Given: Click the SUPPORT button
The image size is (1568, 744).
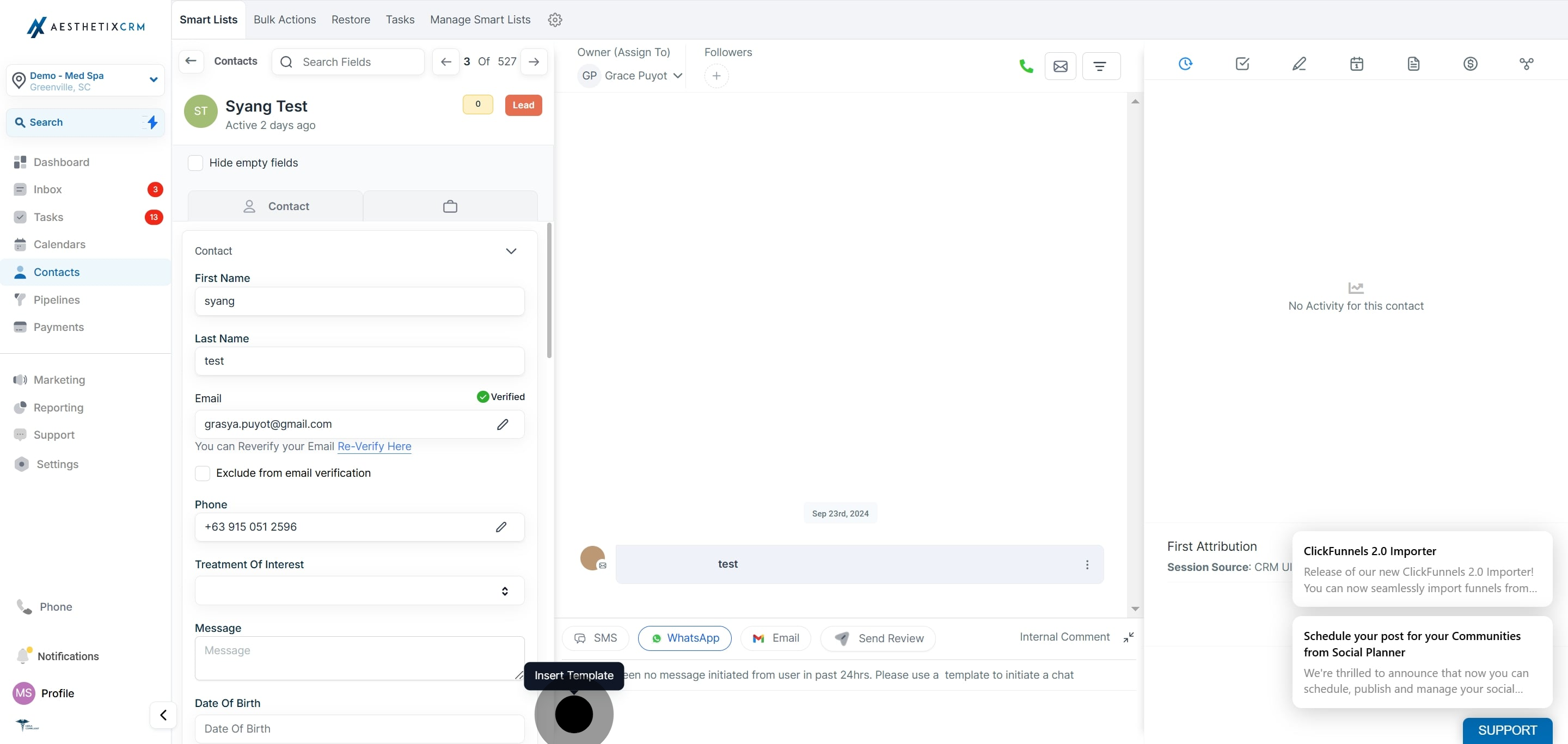Looking at the screenshot, I should (1507, 730).
